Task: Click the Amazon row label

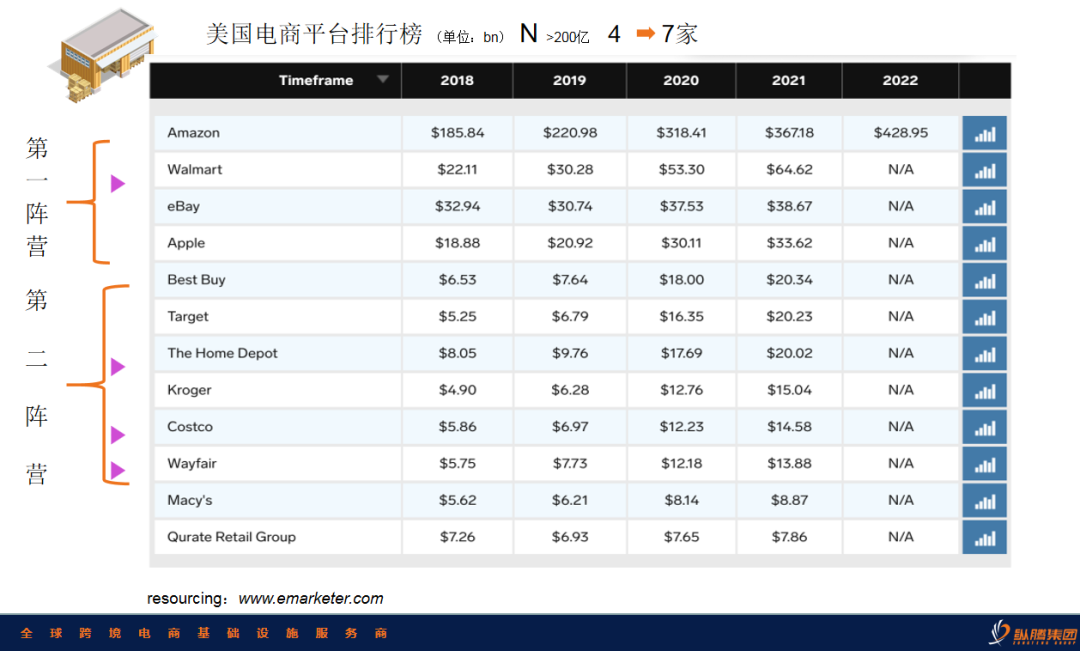Action: tap(194, 132)
